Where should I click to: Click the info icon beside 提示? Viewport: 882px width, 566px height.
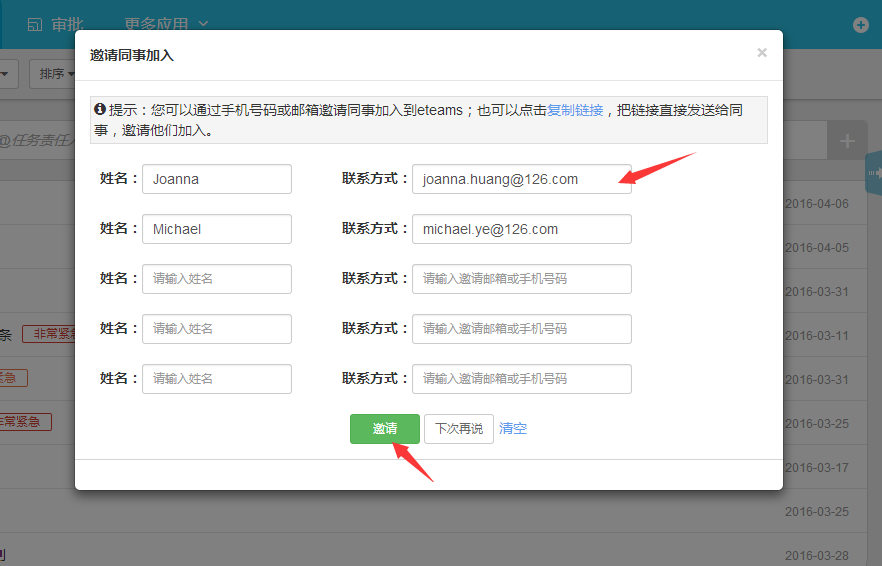(x=100, y=109)
